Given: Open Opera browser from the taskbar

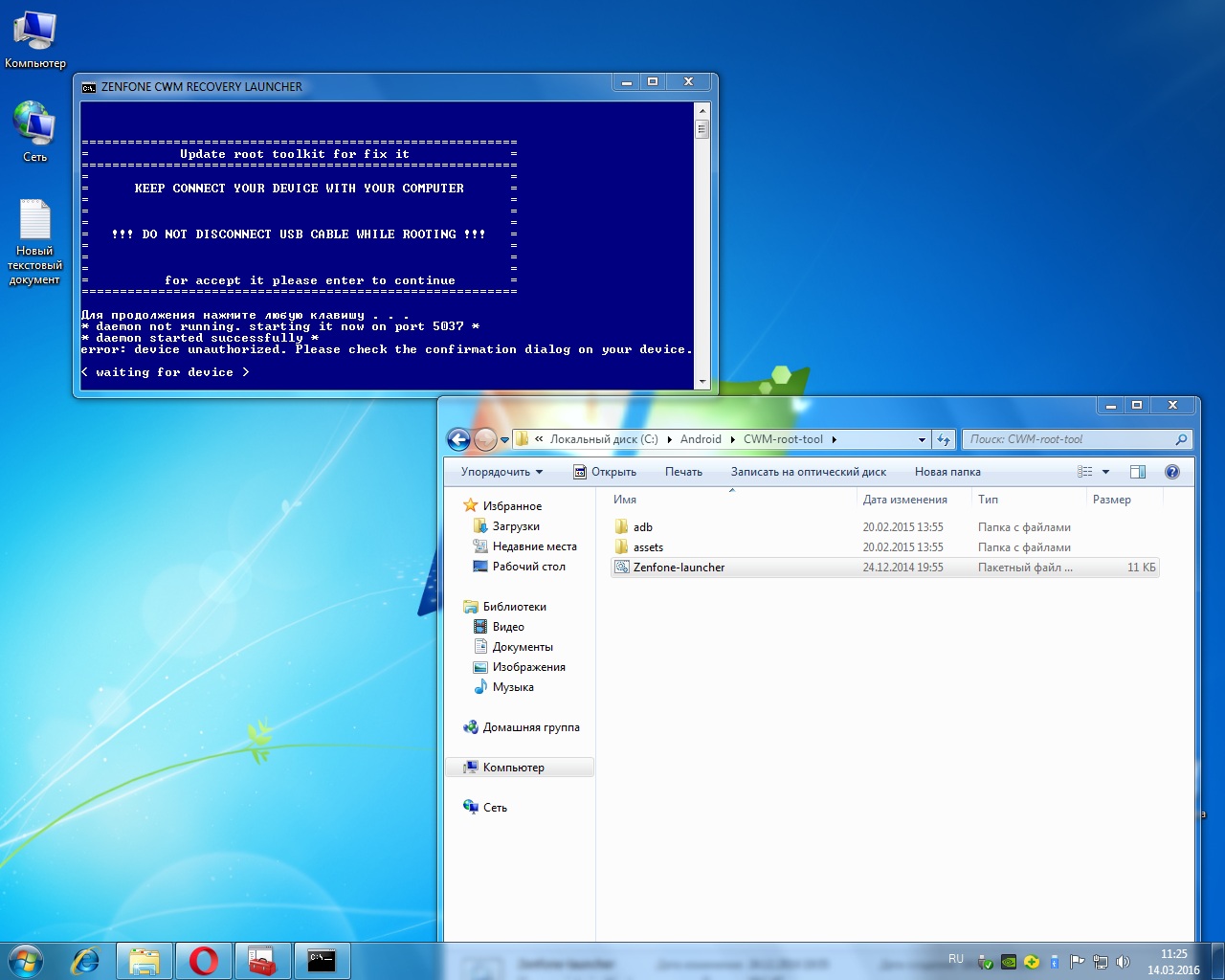Looking at the screenshot, I should [x=203, y=960].
